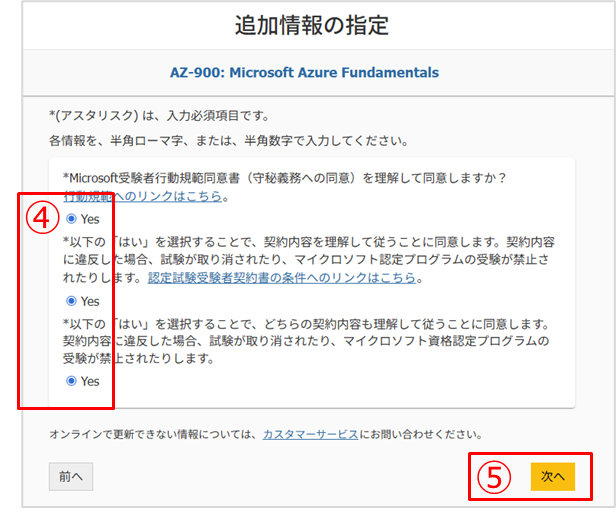This screenshot has height=528, width=616.
Task: Open the 行動規範へのリンクはこちら link
Action: point(143,196)
